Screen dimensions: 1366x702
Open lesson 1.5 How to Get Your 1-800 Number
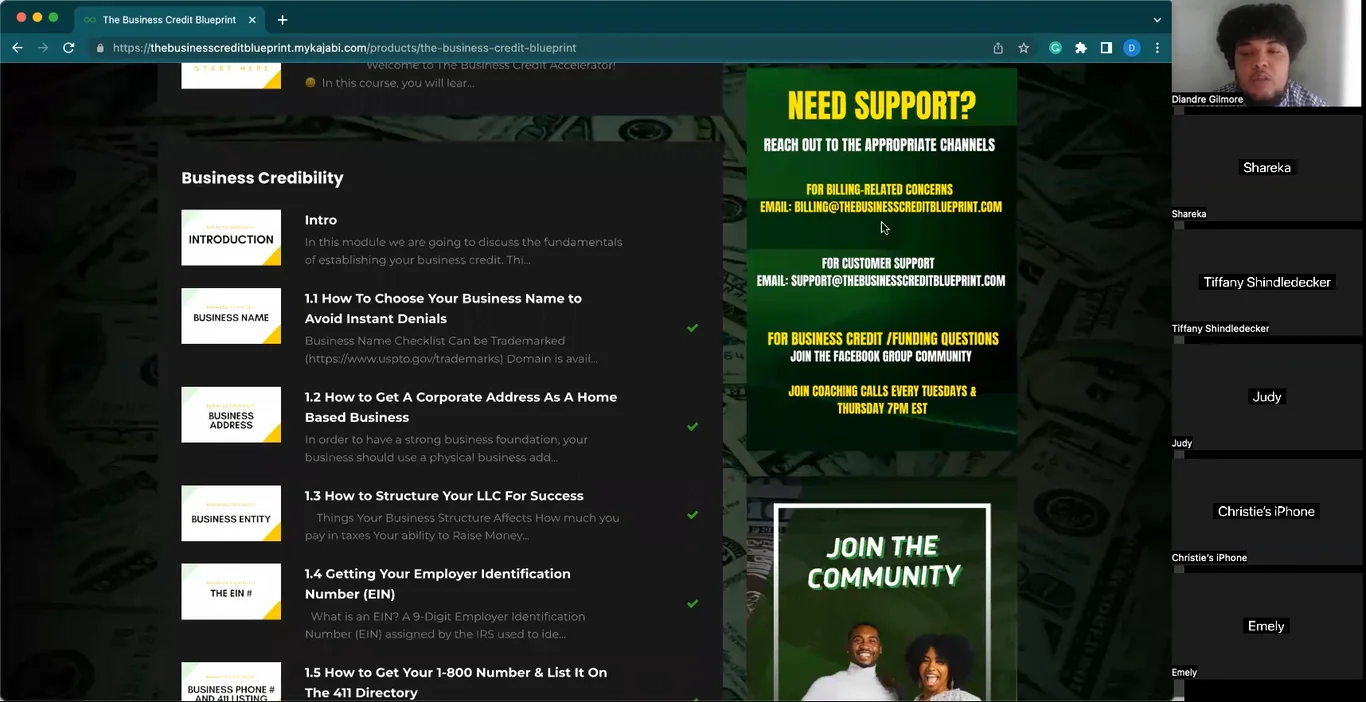pos(456,682)
